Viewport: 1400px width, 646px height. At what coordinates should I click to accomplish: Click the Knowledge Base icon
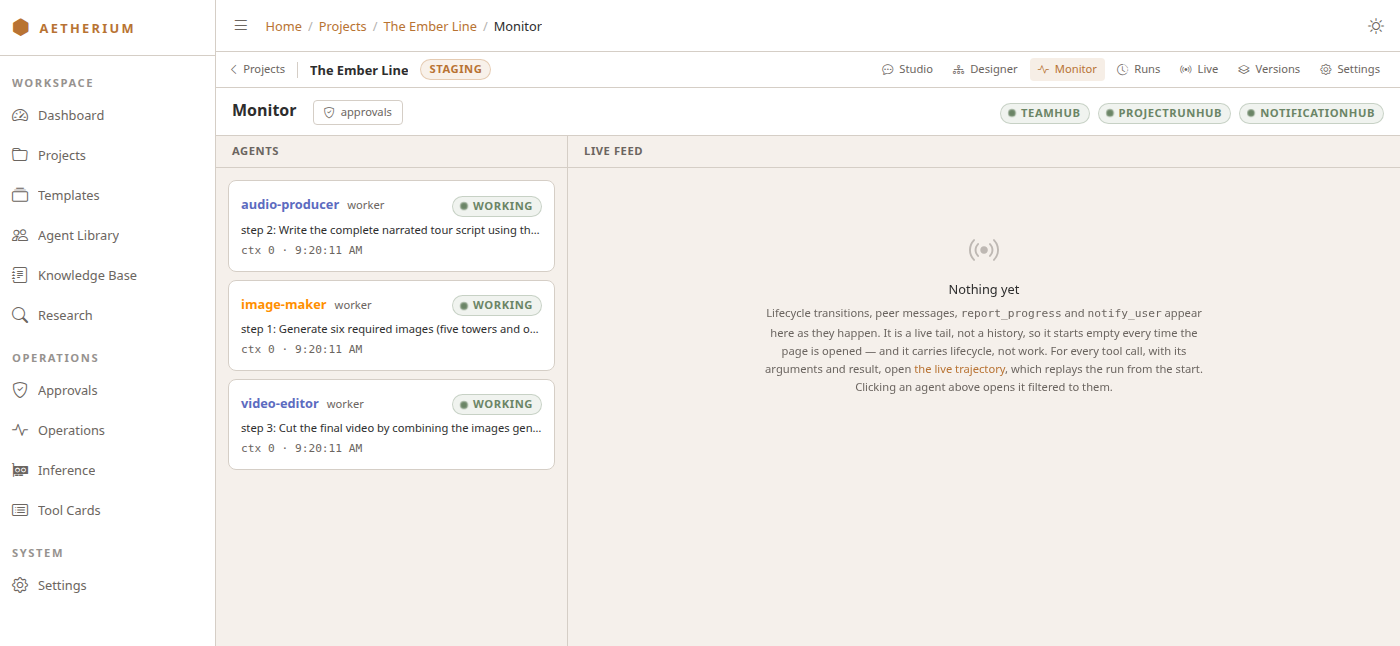(x=20, y=275)
